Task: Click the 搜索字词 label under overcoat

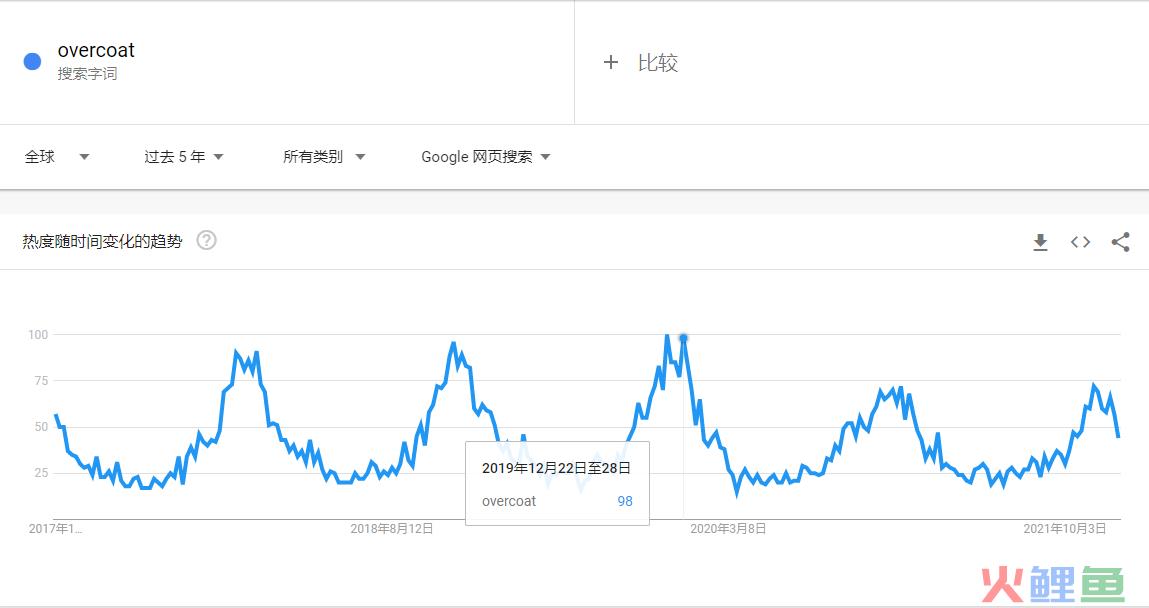Action: pos(87,74)
